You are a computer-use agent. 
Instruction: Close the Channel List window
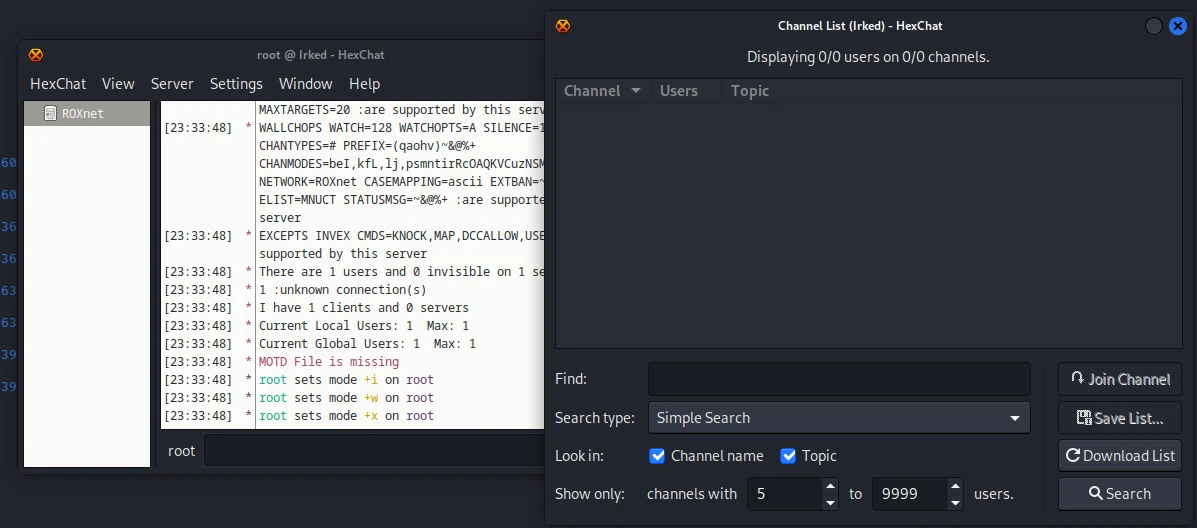tap(1177, 26)
